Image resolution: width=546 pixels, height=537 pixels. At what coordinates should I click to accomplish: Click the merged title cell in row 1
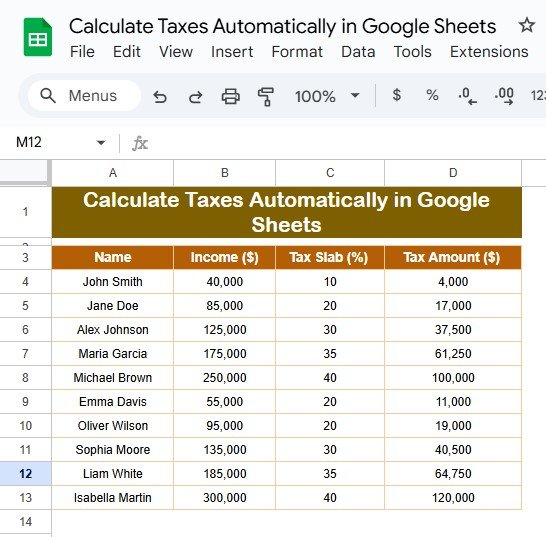[x=287, y=212]
